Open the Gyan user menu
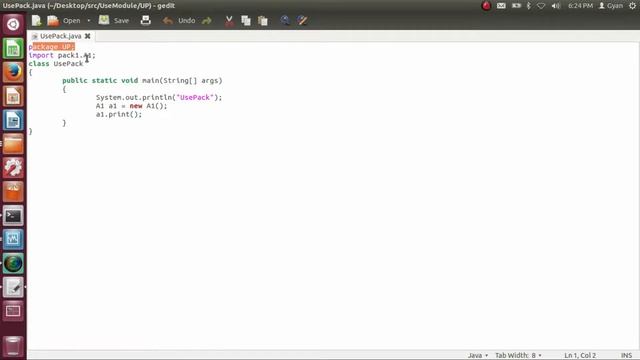This screenshot has width=640, height=360. click(x=611, y=6)
